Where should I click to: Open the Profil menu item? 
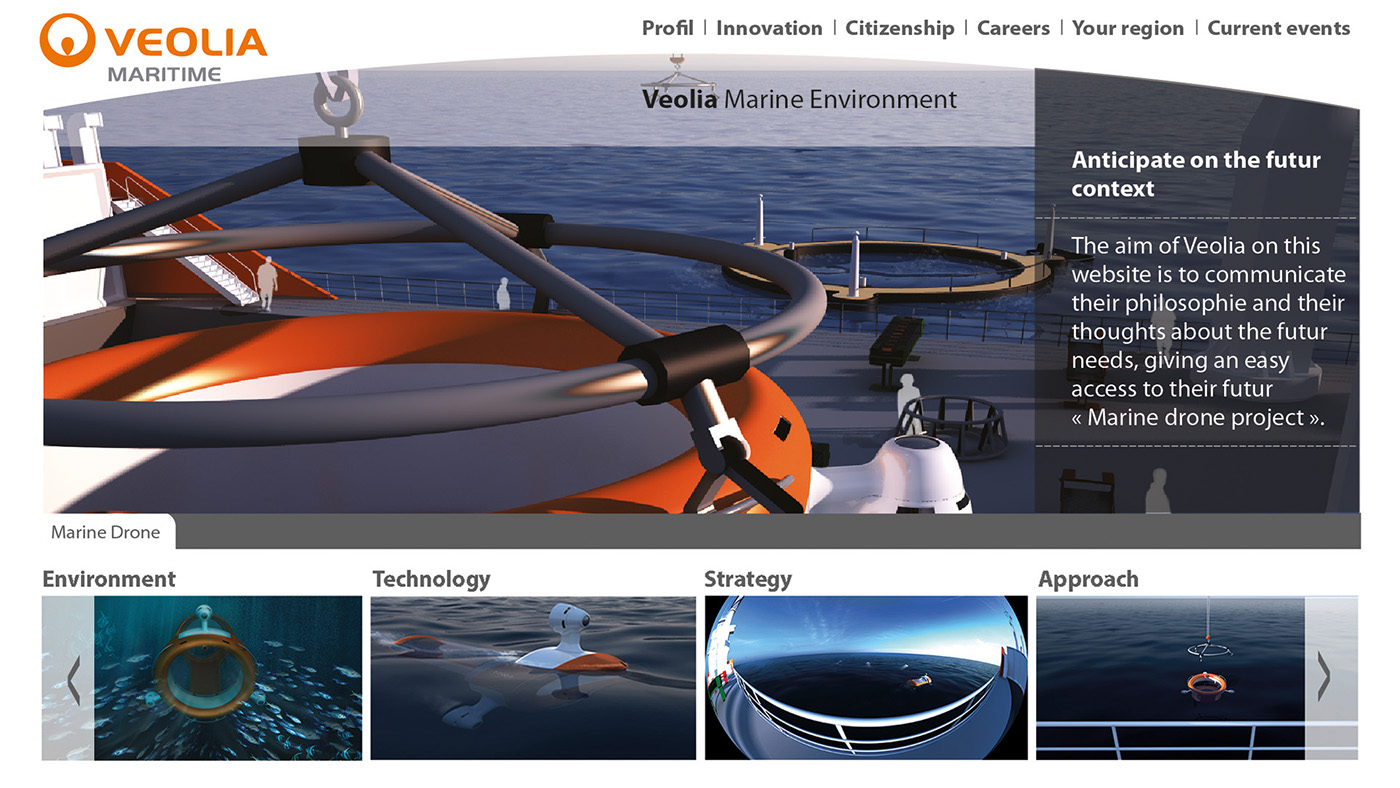point(668,28)
